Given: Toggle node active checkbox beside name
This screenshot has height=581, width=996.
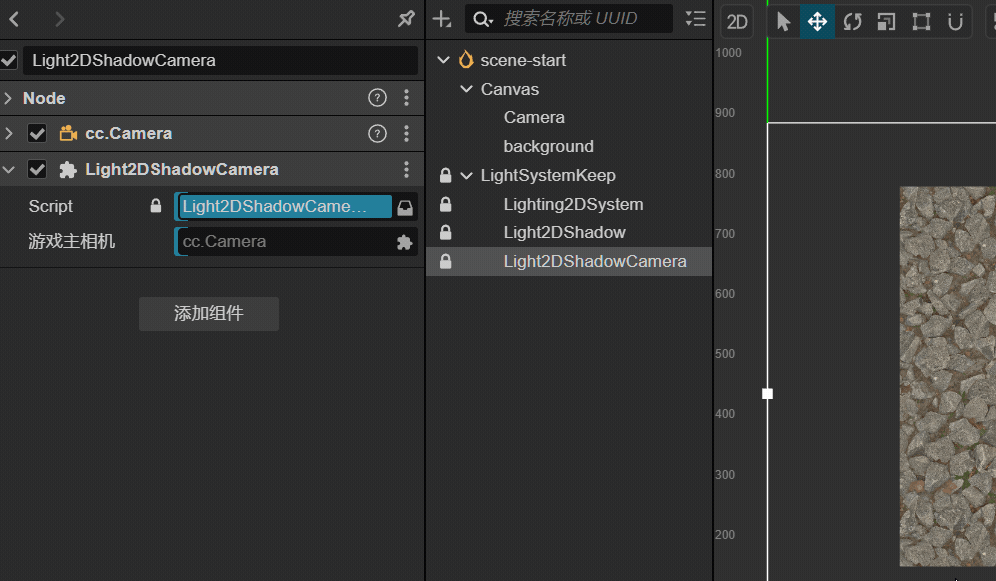Looking at the screenshot, I should (x=9, y=60).
